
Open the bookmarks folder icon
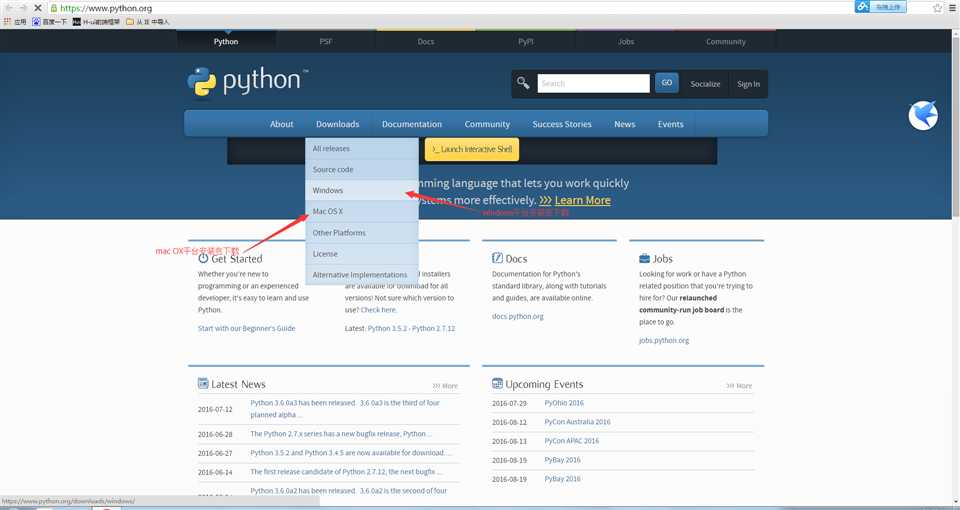point(130,21)
